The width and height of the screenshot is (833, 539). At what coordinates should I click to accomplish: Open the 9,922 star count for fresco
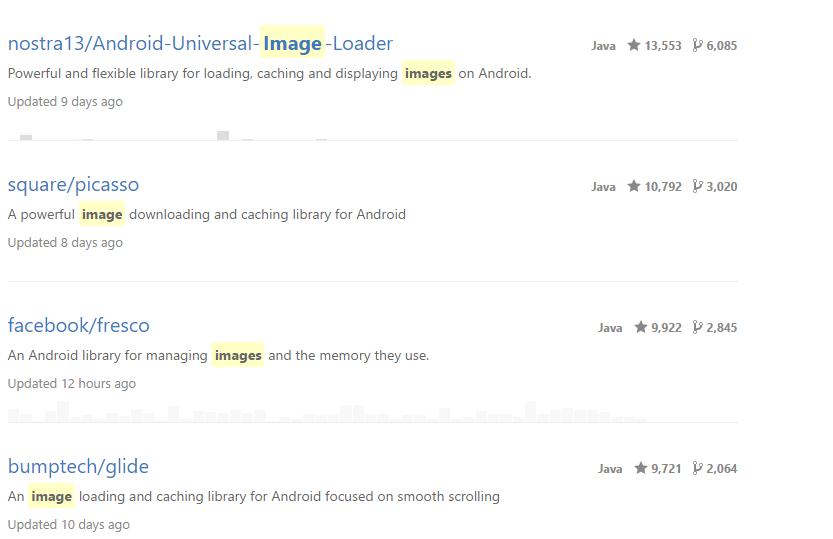pos(666,328)
